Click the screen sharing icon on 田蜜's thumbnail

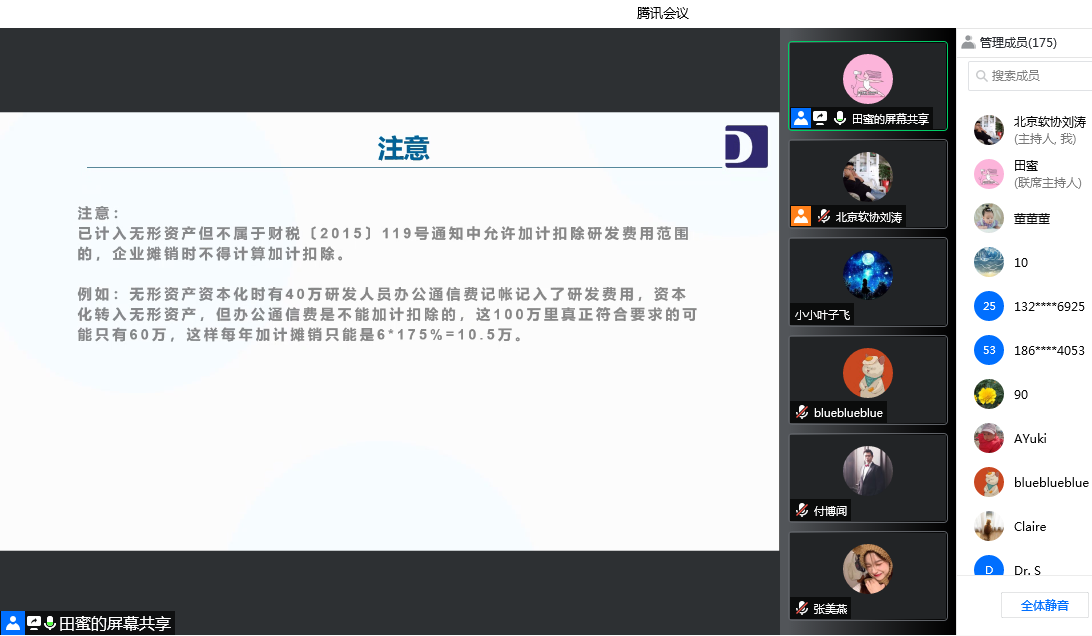click(x=820, y=117)
